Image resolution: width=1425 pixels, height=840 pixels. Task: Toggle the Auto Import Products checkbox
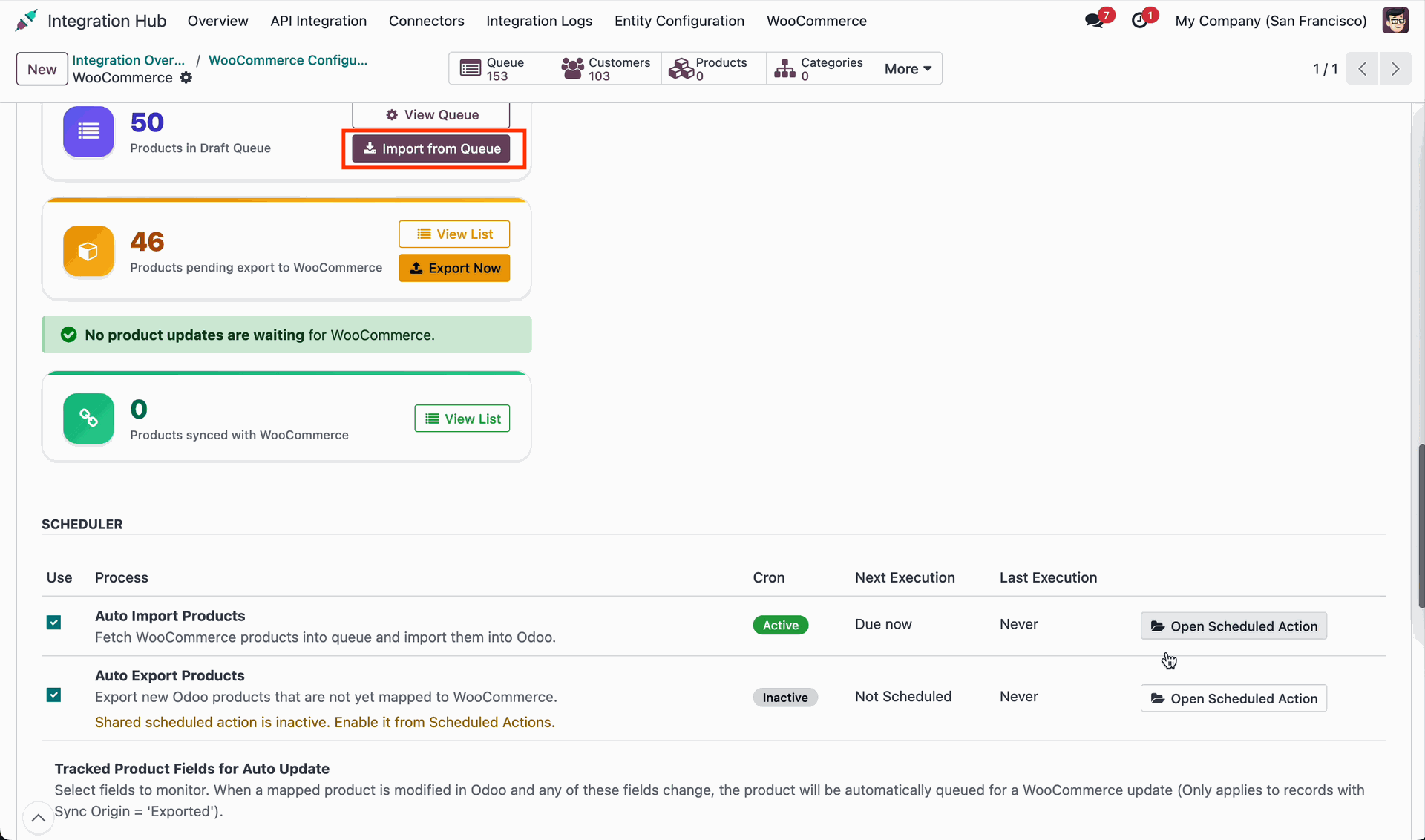53,623
